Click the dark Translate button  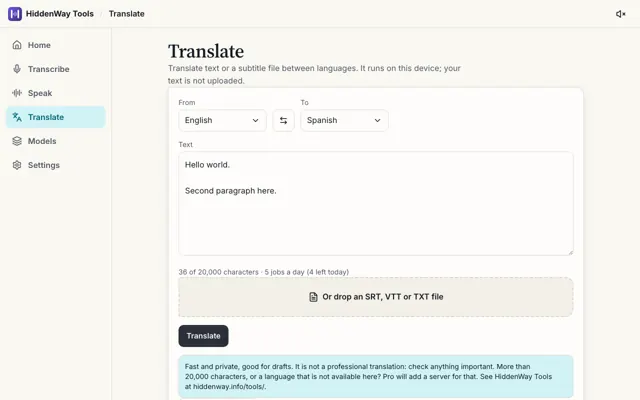[203, 336]
